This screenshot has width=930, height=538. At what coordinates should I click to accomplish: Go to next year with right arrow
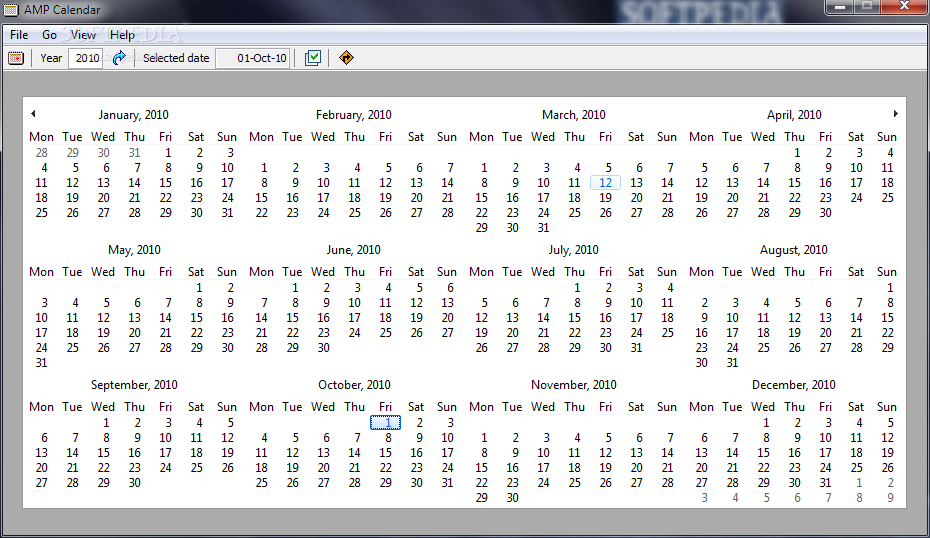coord(896,113)
